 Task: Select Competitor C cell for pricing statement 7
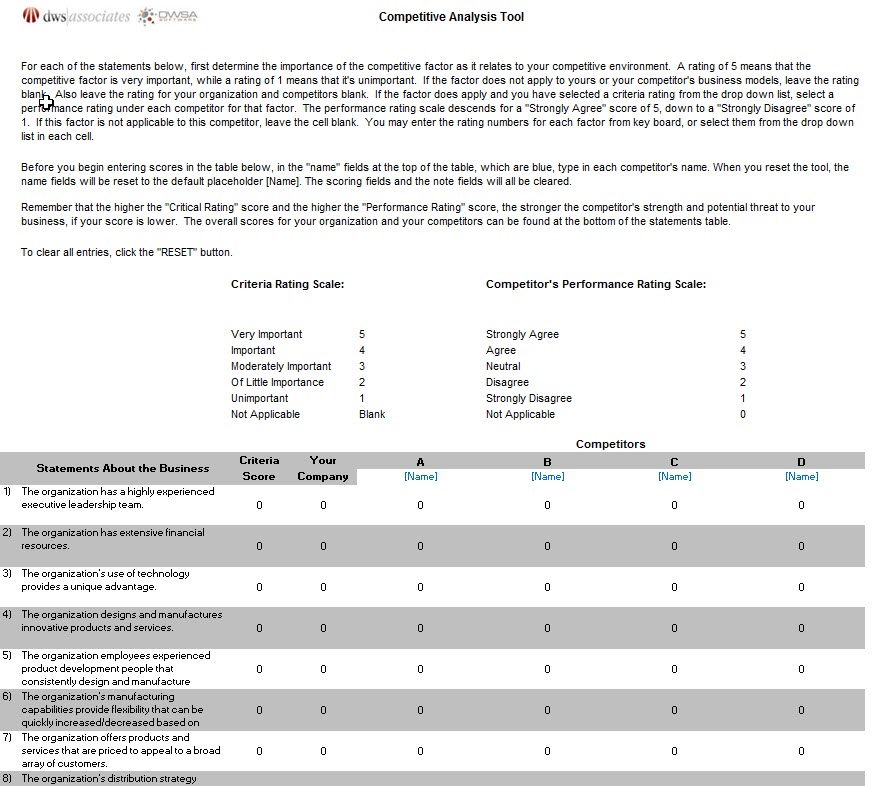click(x=674, y=751)
